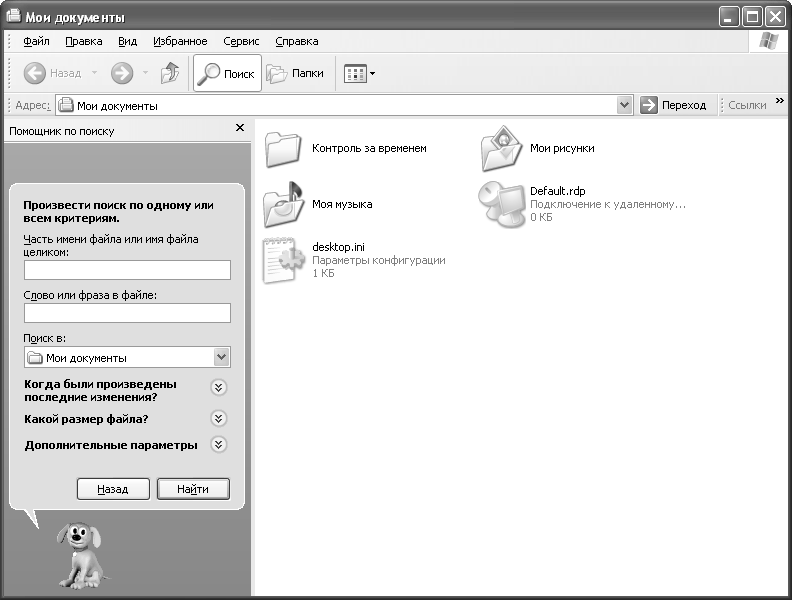Click the file name search input field
Viewport: 792px width, 600px height.
click(x=127, y=270)
